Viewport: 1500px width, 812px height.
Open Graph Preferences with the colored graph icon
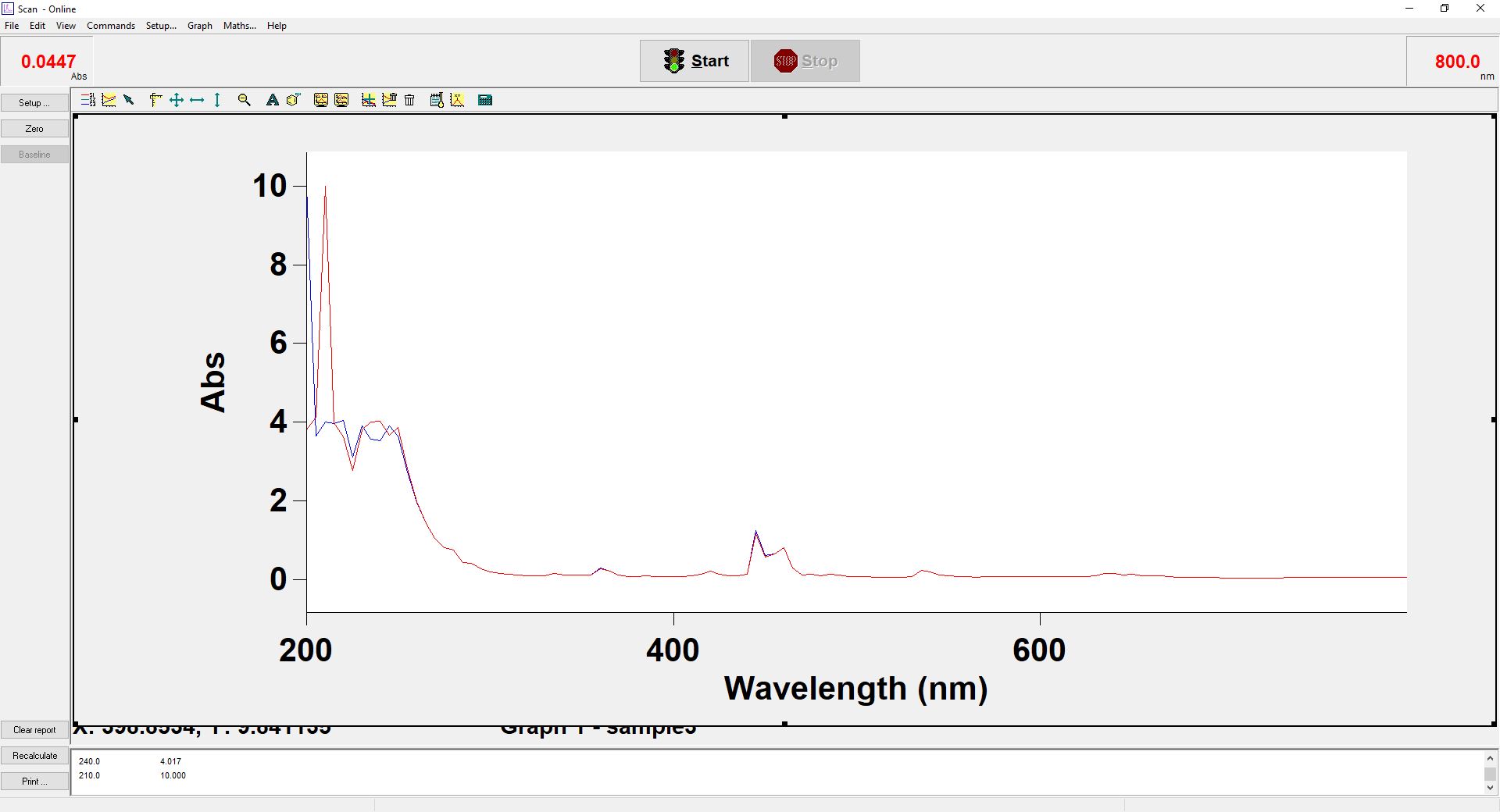click(x=109, y=100)
